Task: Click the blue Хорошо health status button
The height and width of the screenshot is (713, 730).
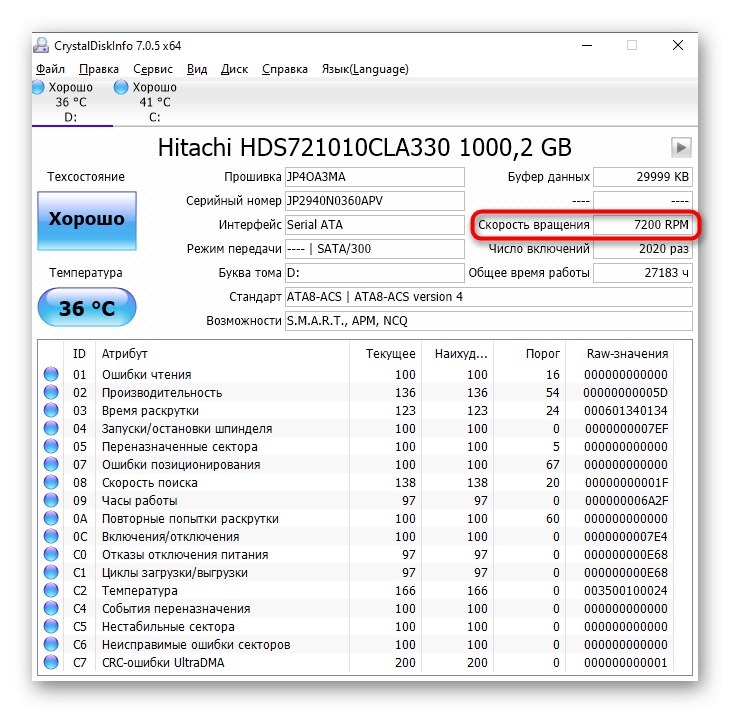Action: point(87,221)
